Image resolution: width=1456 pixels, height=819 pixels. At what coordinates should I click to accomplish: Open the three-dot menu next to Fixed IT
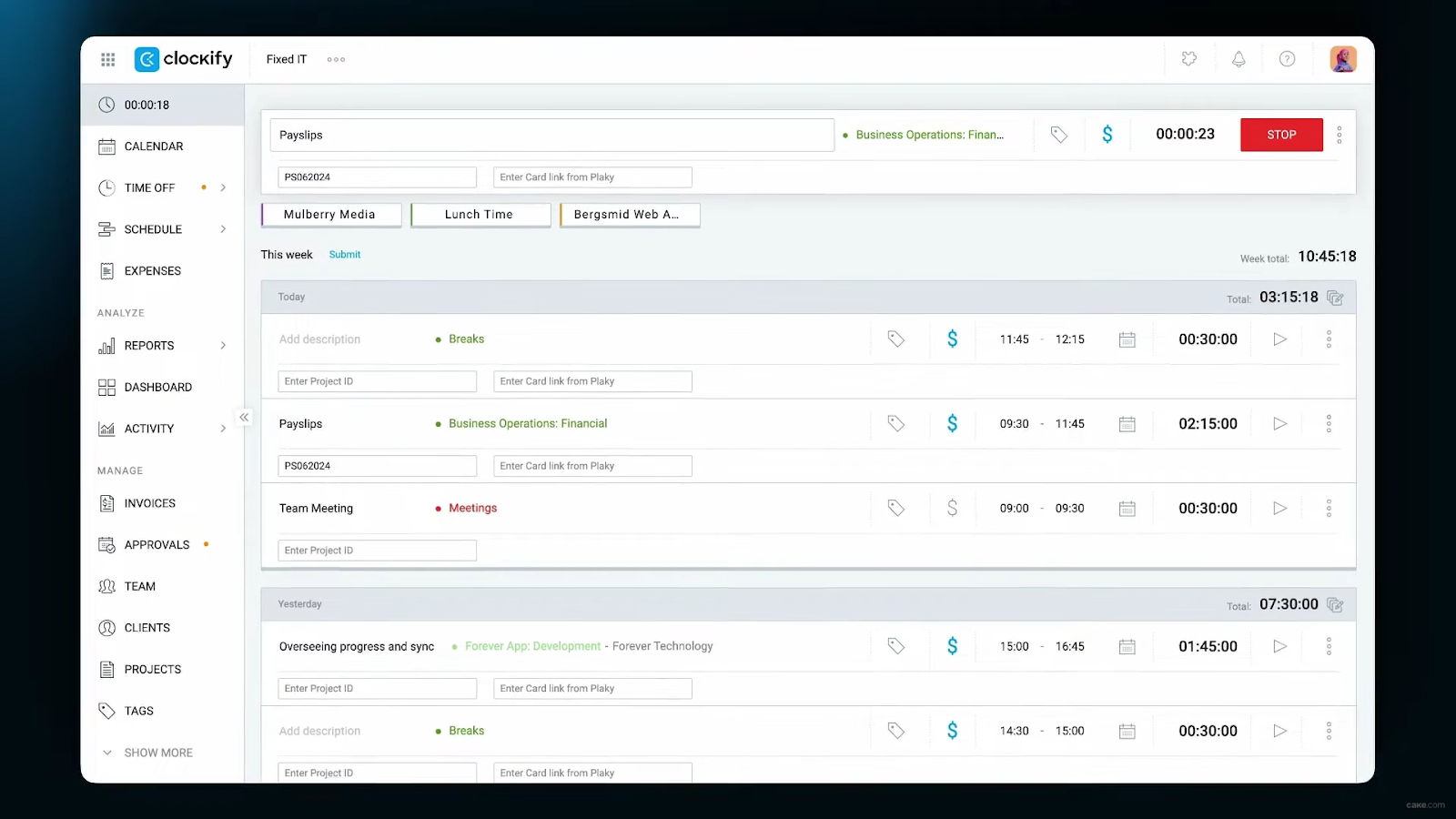pos(335,59)
